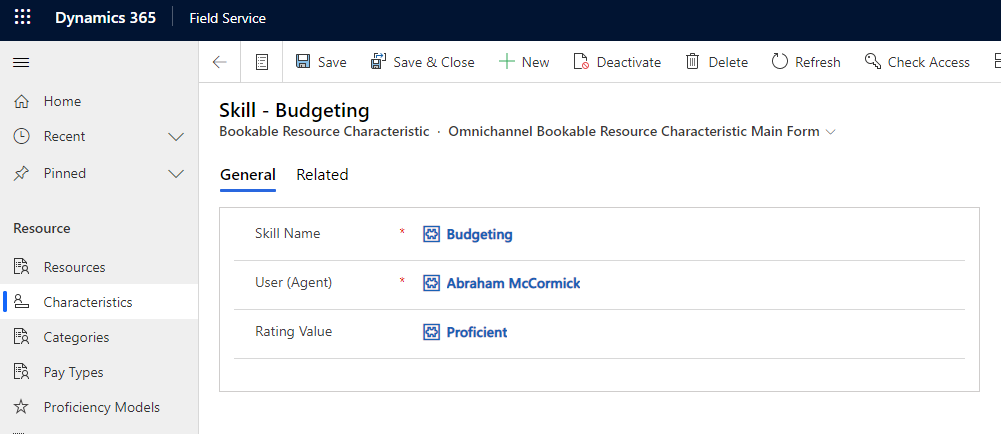This screenshot has height=434, width=1001.
Task: Open the form selector chevron dropdown
Action: coord(831,132)
